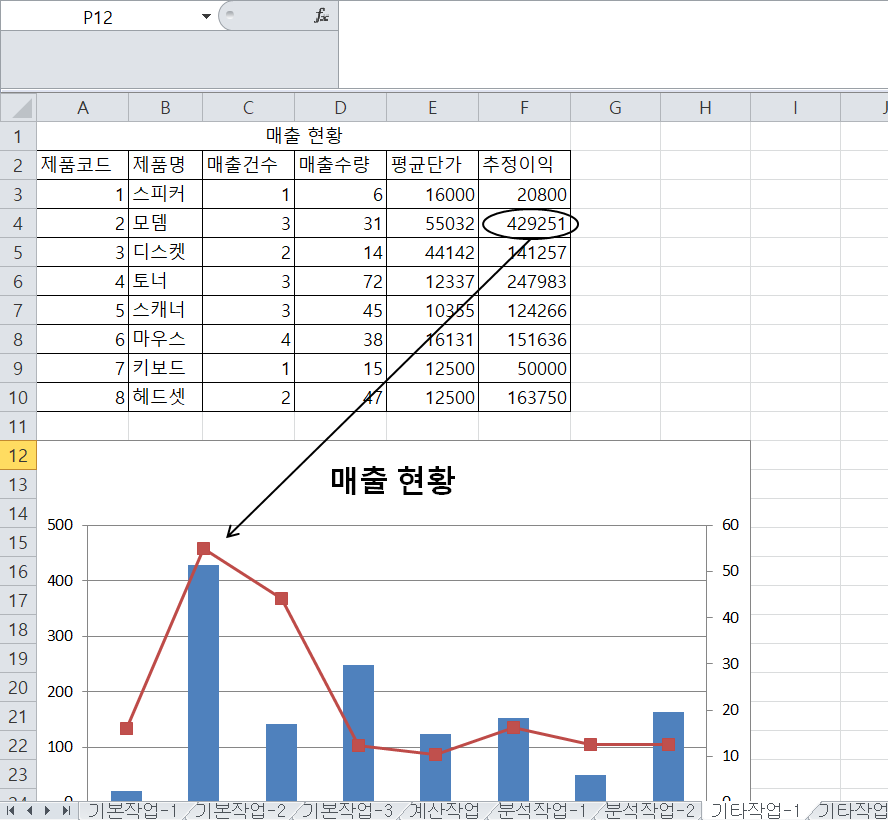
Task: Click the 추정이익 header cell
Action: pyautogui.click(x=524, y=165)
